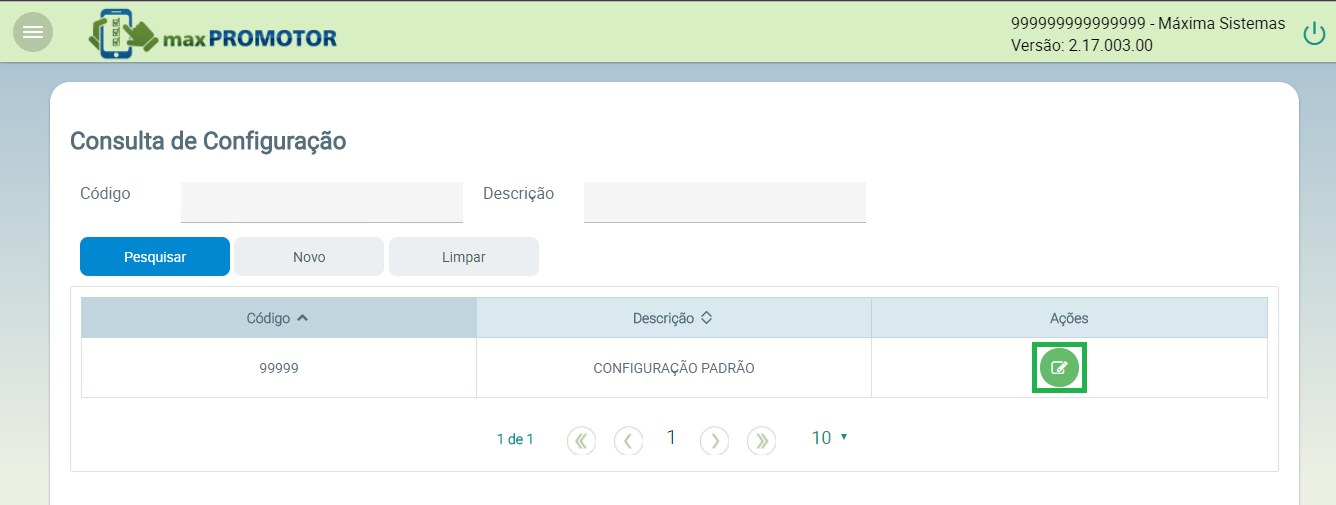Click the 'Versão: 2.17.003.00' text
Image resolution: width=1336 pixels, height=505 pixels.
1082,45
